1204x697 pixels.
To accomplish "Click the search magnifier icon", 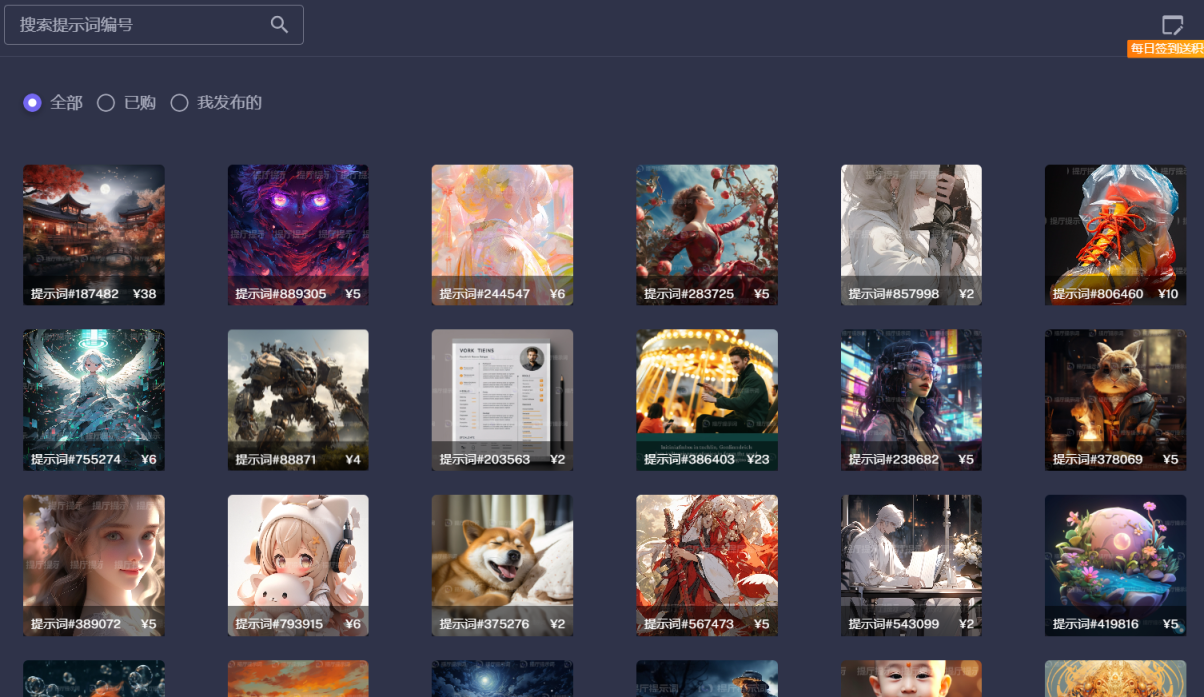I will coord(279,25).
